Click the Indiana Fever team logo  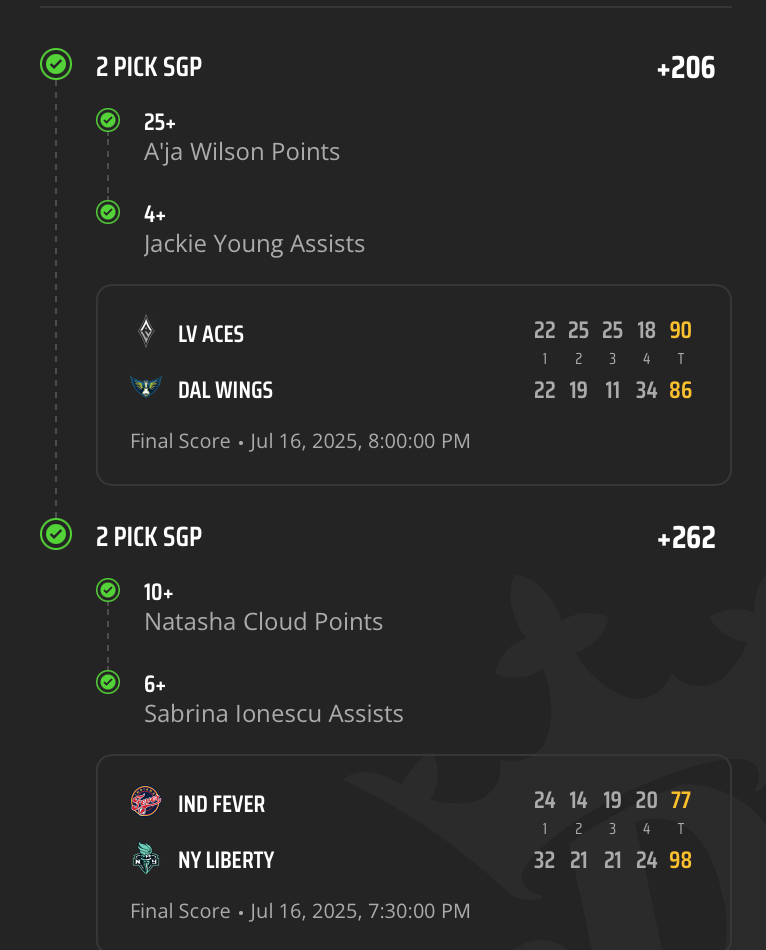pos(146,802)
